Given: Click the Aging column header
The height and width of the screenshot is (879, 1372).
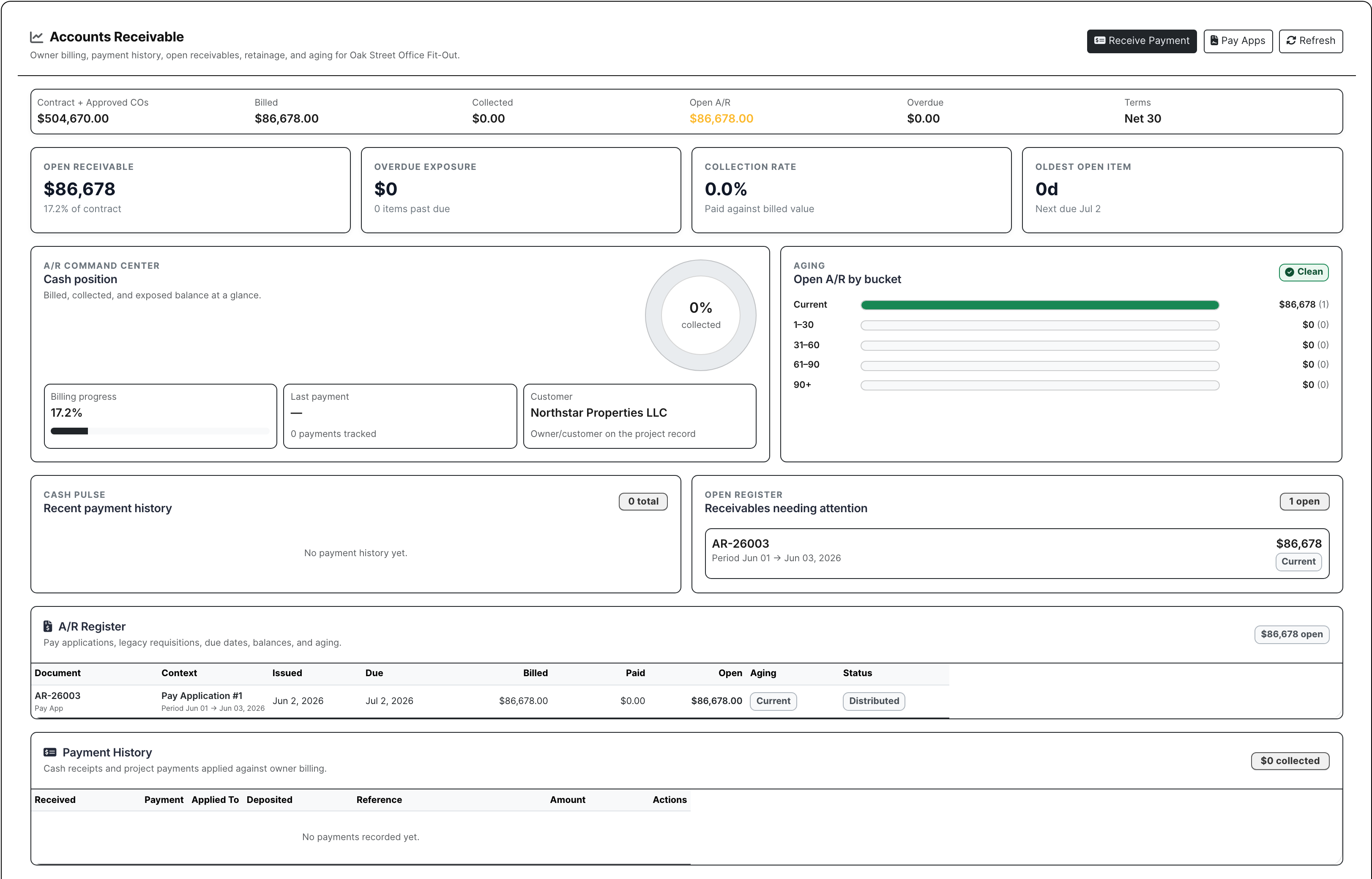Looking at the screenshot, I should click(x=763, y=673).
